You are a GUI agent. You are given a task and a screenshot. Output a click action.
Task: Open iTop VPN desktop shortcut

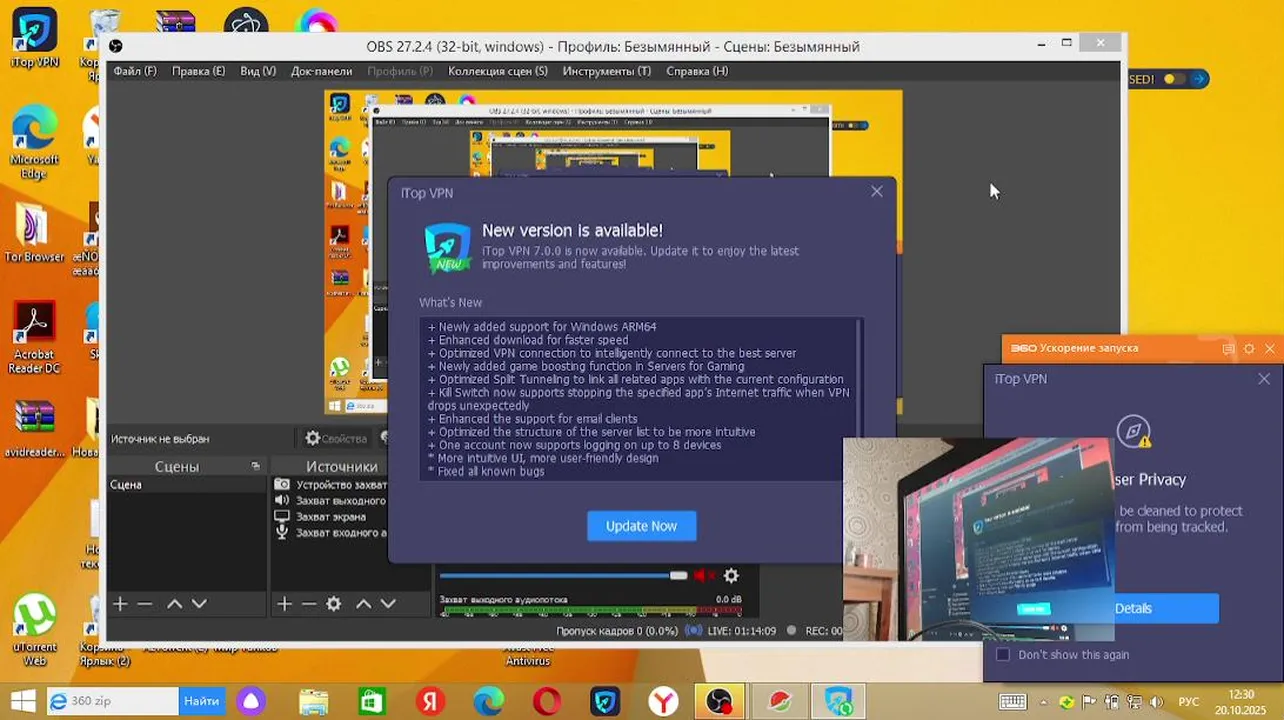click(x=34, y=36)
